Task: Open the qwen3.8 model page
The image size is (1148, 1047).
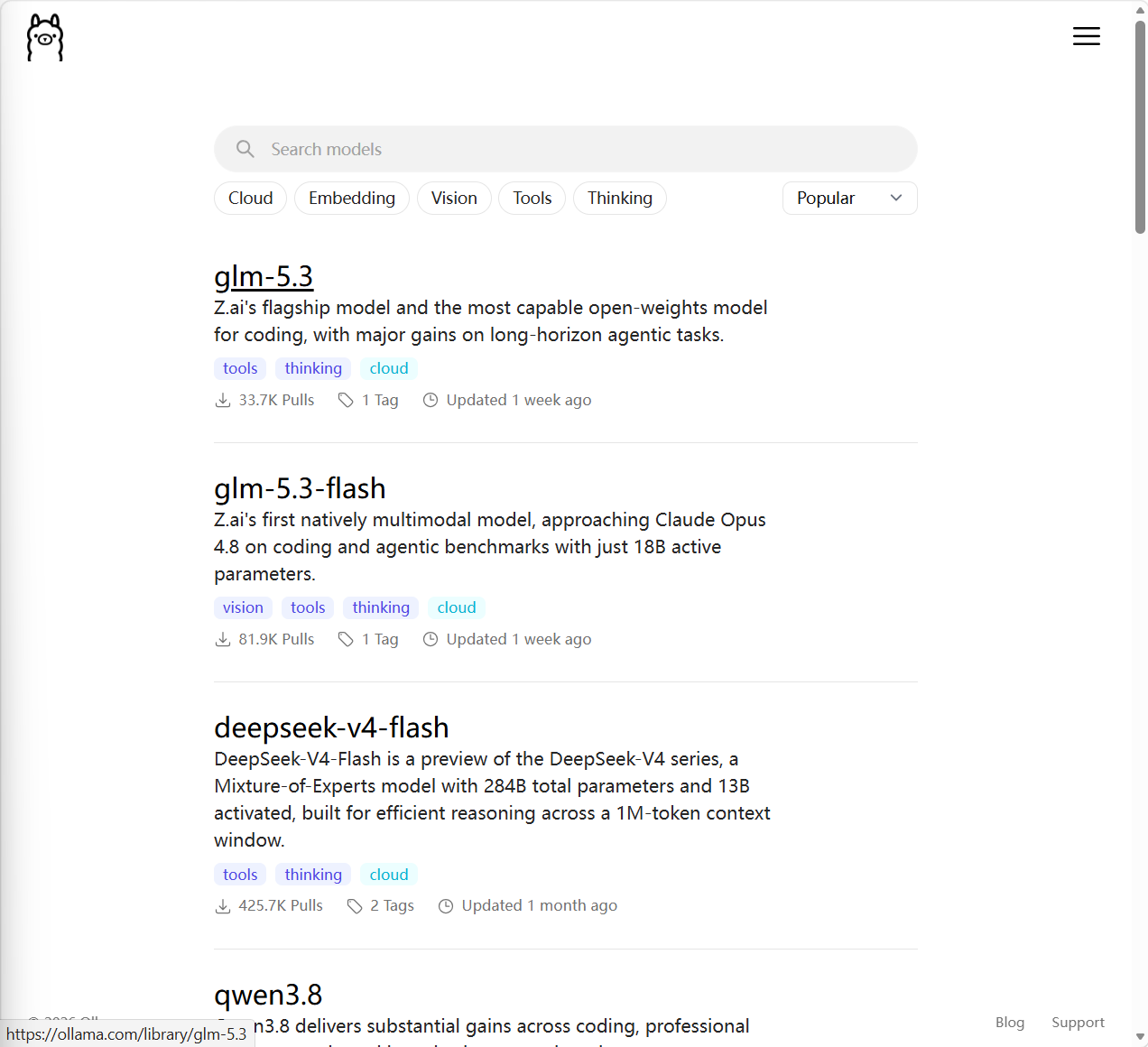Action: point(268,995)
